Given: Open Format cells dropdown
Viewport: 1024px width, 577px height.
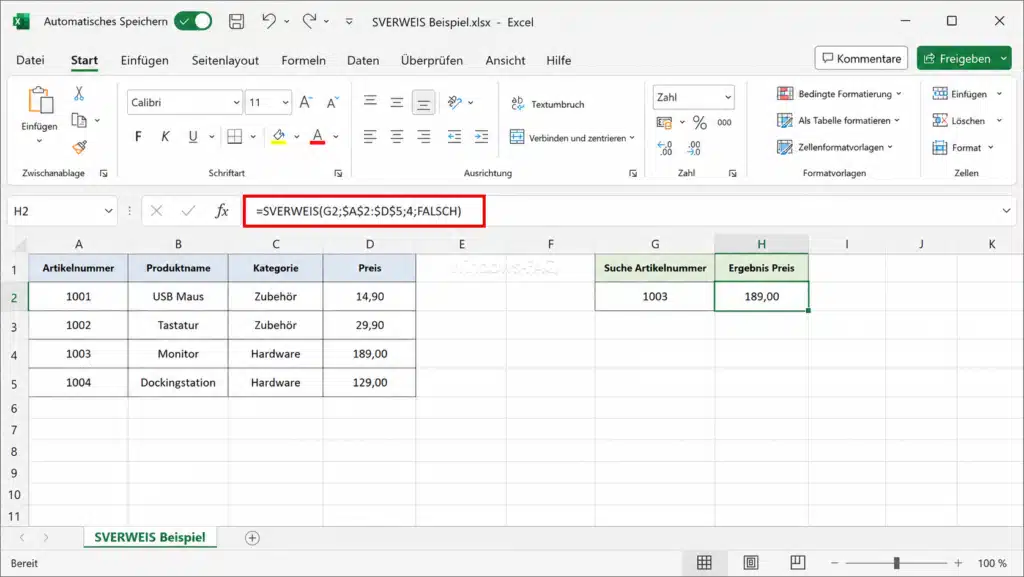Looking at the screenshot, I should (x=991, y=148).
